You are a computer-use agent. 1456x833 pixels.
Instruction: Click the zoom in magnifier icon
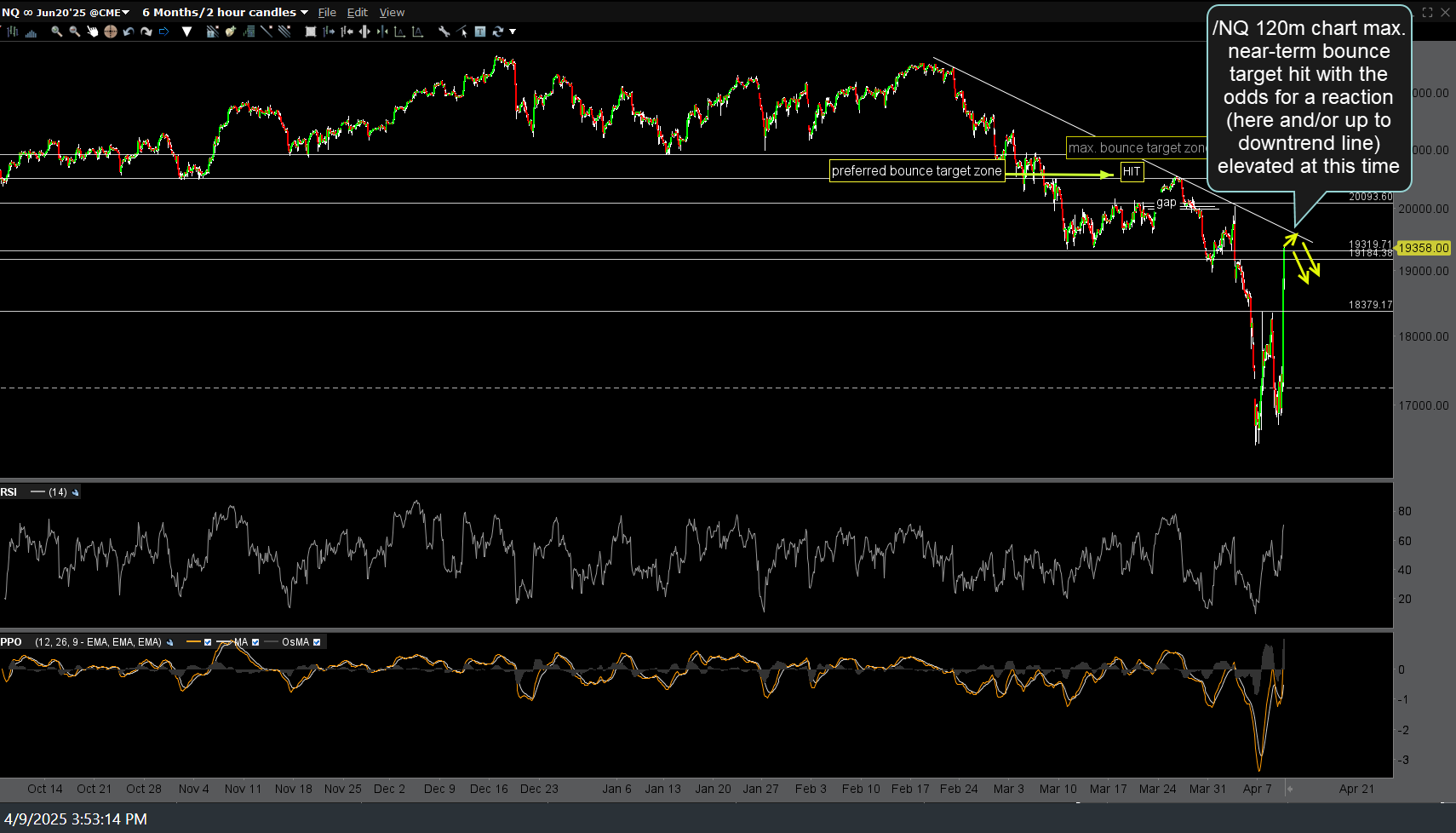56,32
